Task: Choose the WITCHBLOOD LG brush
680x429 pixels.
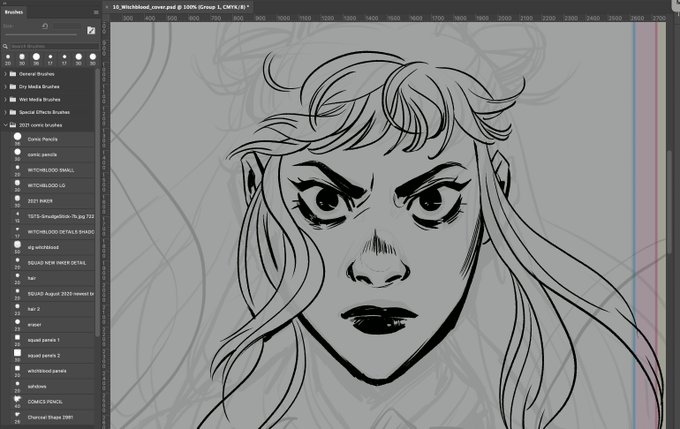Action: click(51, 186)
